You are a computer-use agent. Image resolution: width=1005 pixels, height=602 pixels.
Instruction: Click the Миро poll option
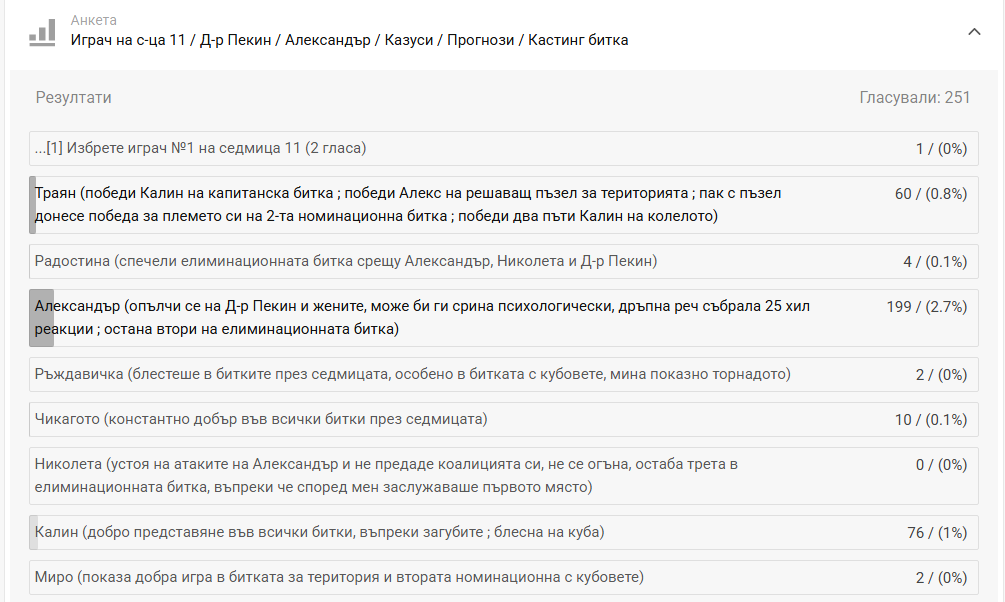(339, 577)
